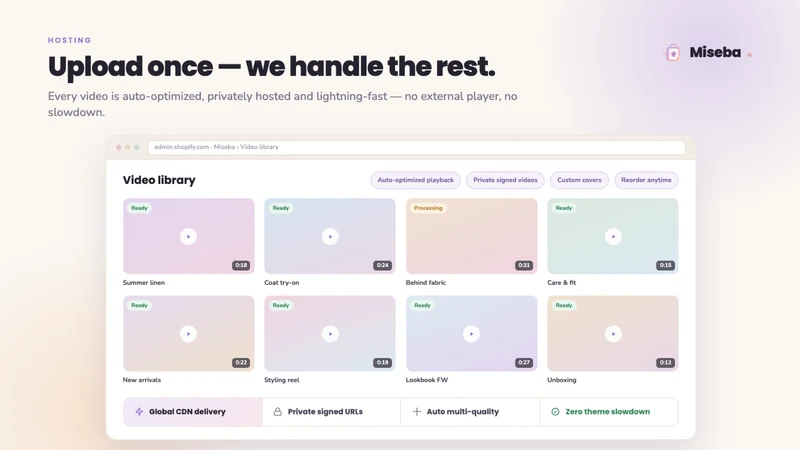
Task: Click the lock icon on Private signed URLs
Action: point(278,412)
